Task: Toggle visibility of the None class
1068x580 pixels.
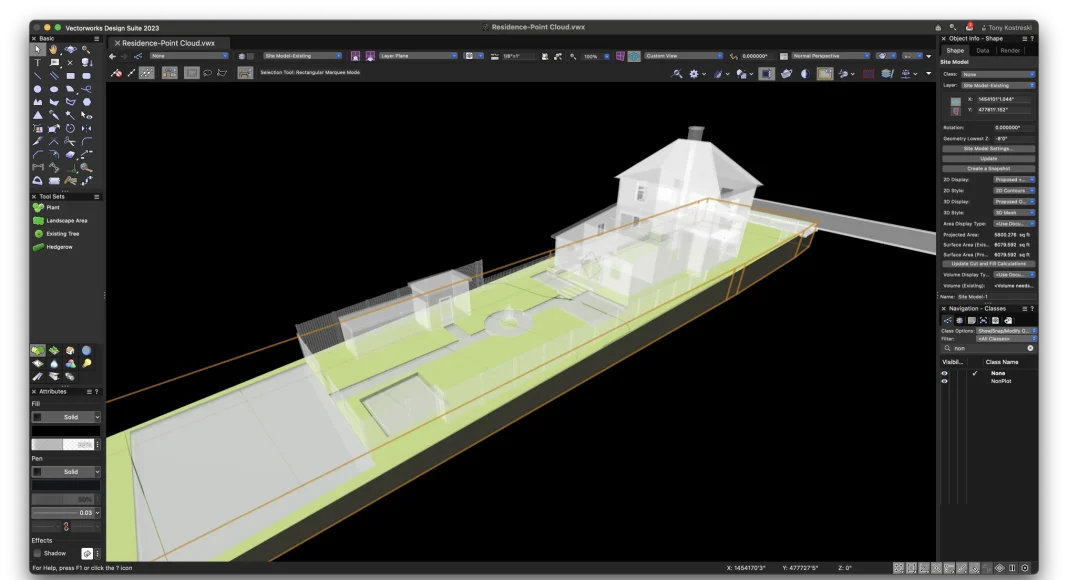Action: click(x=944, y=373)
